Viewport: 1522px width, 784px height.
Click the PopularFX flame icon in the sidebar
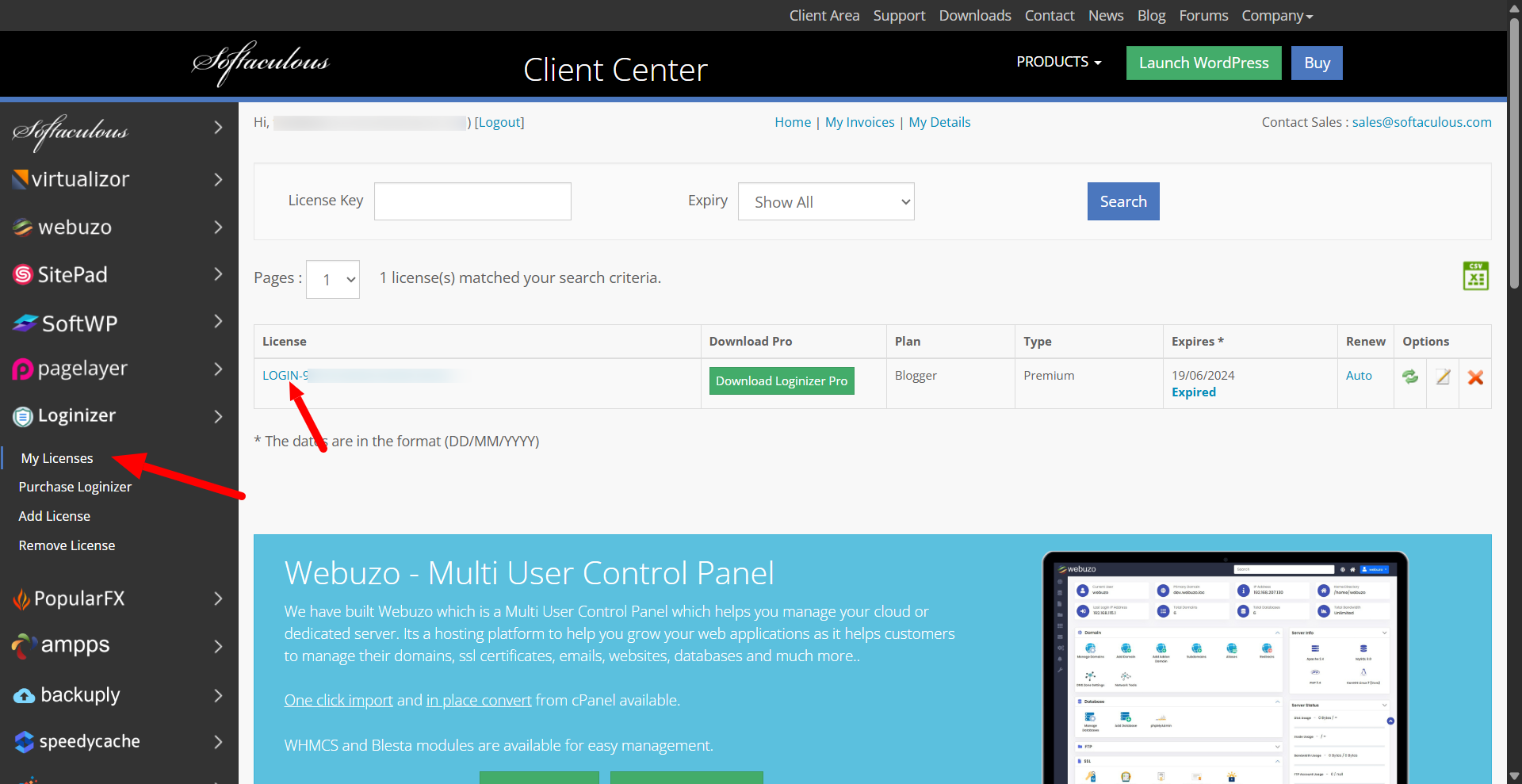point(21,599)
